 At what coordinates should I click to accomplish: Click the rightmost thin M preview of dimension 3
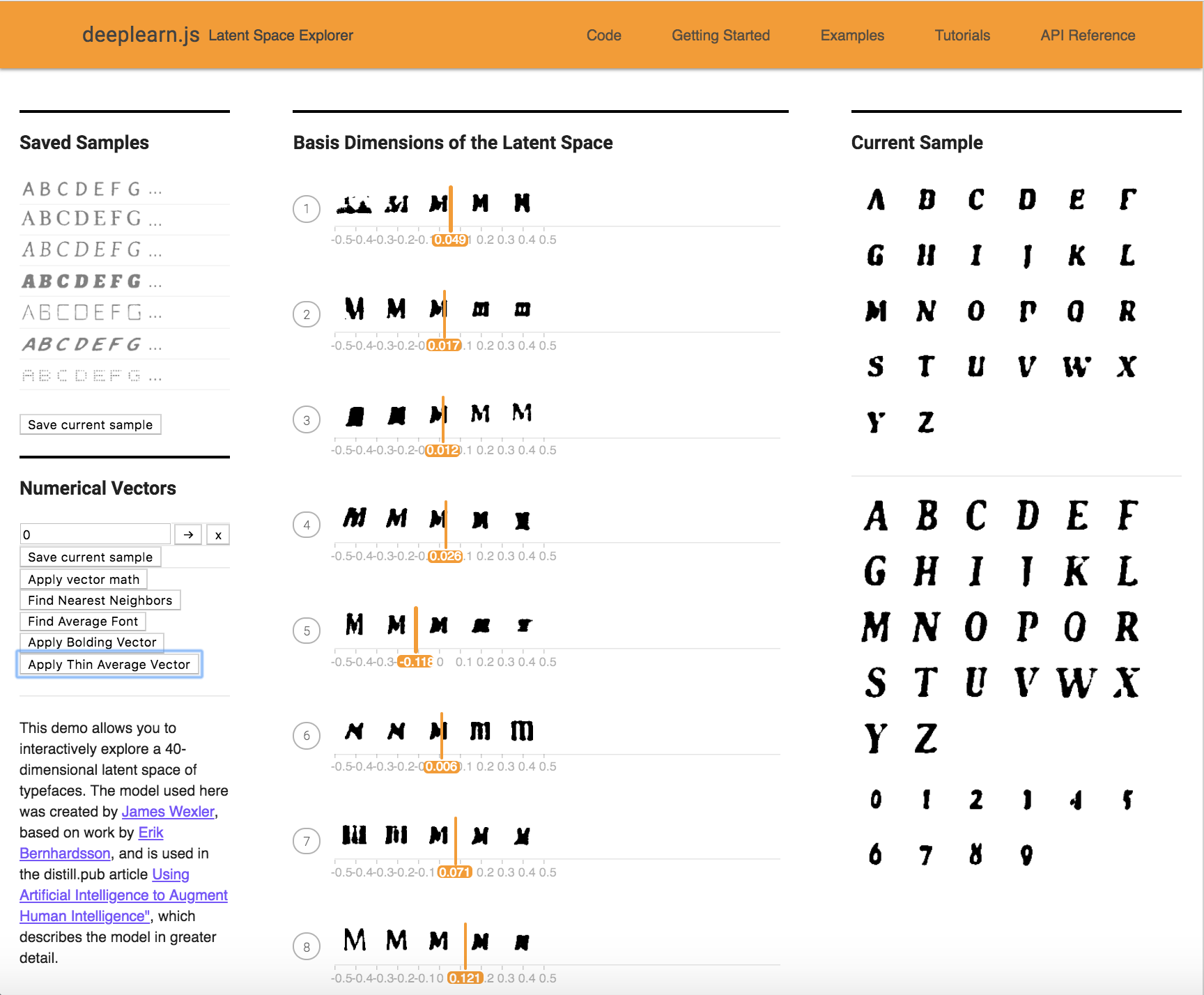523,413
